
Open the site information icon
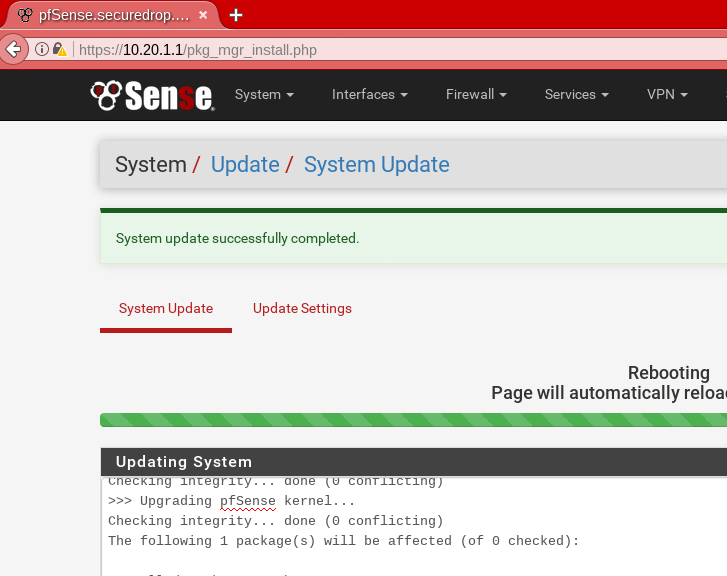(x=42, y=49)
